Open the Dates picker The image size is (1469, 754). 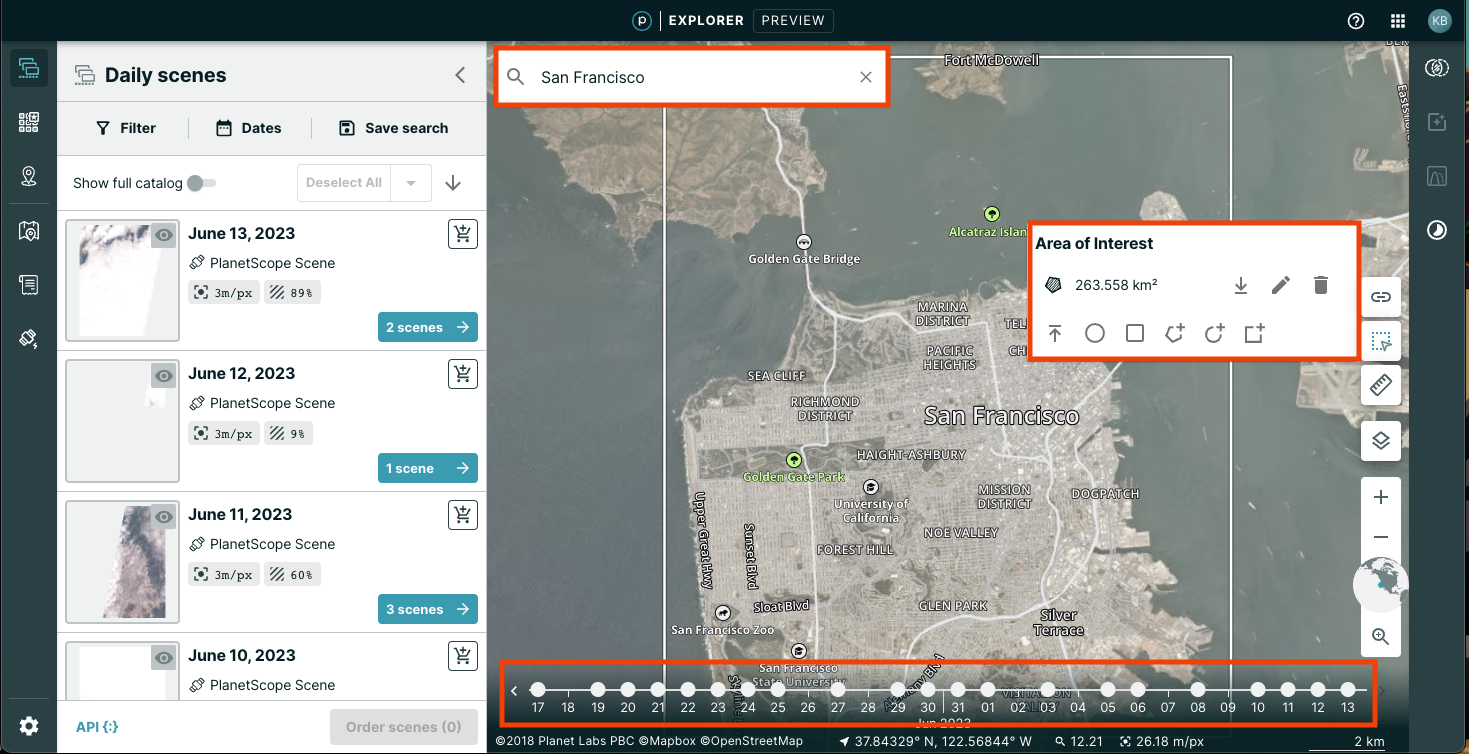[249, 128]
